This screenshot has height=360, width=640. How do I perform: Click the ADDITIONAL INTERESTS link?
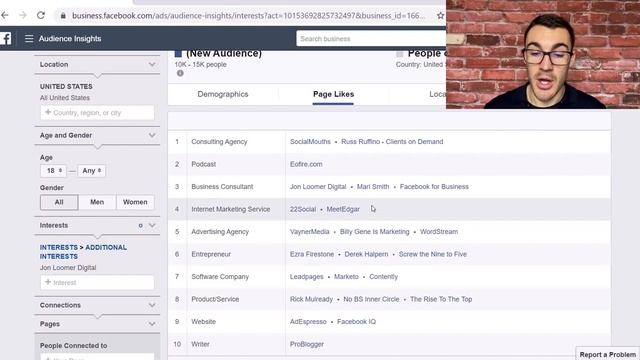[83, 252]
